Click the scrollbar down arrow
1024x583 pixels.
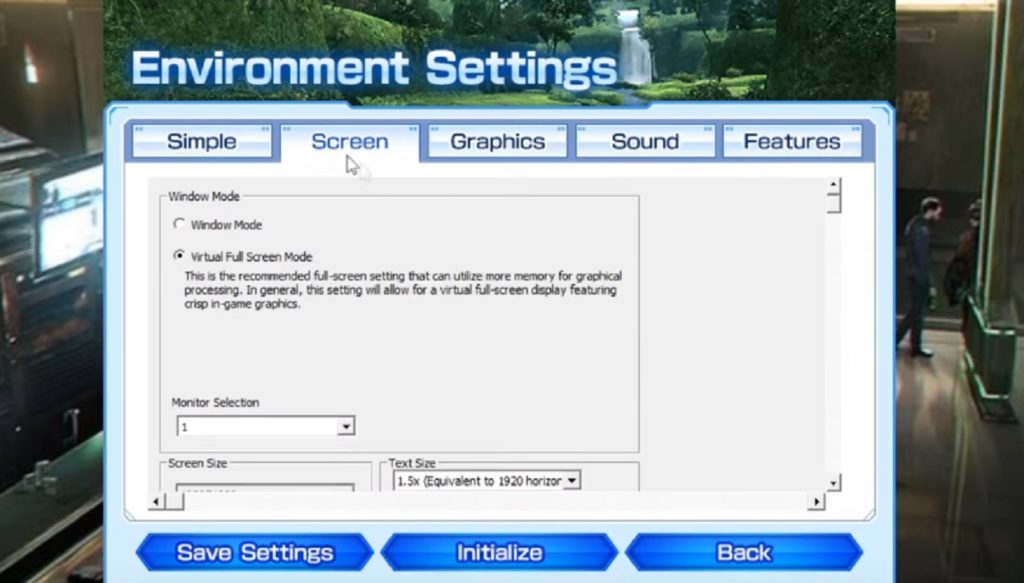point(833,483)
